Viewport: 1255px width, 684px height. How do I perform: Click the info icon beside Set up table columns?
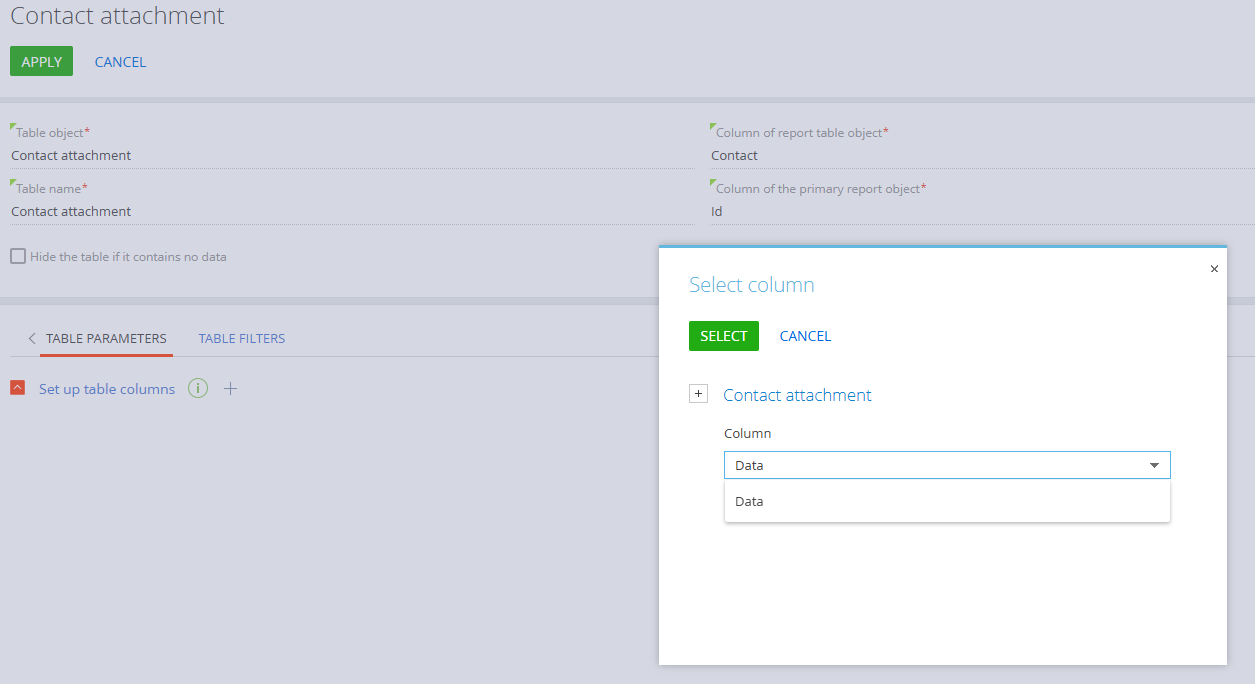[197, 388]
